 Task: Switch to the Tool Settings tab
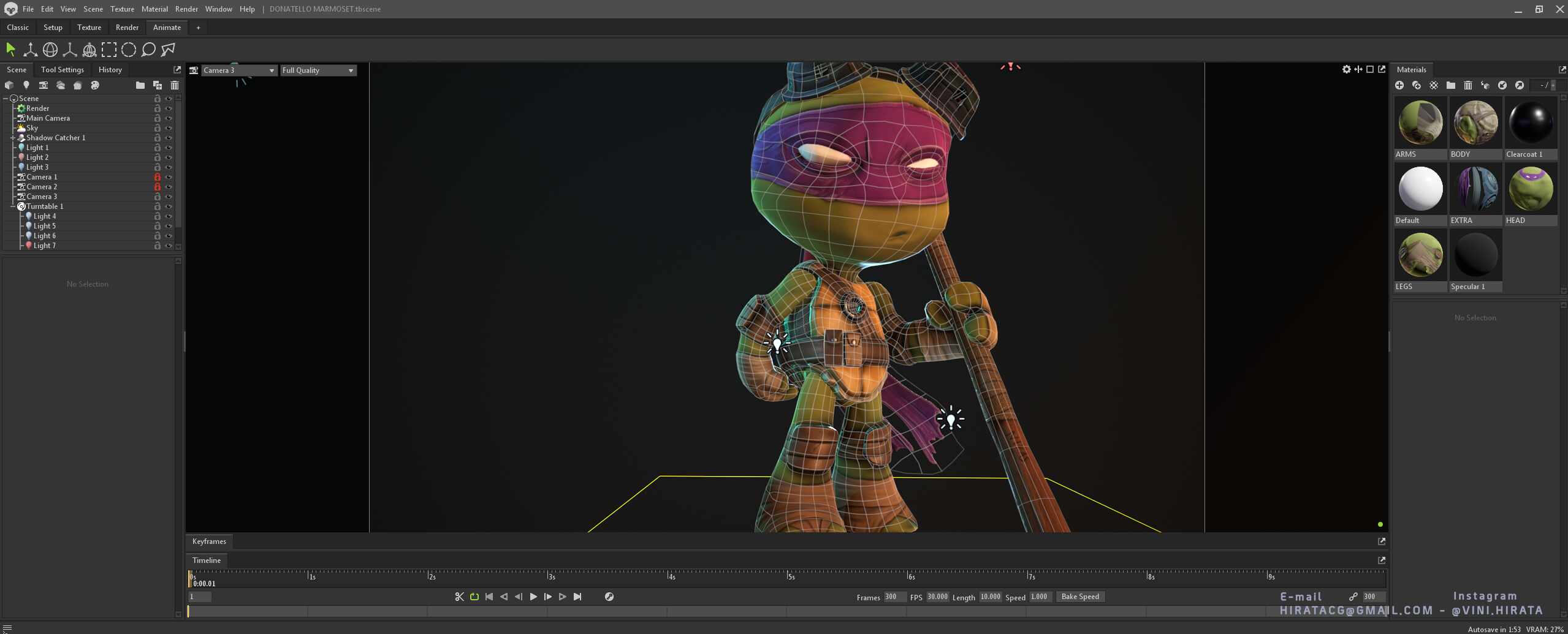(63, 70)
